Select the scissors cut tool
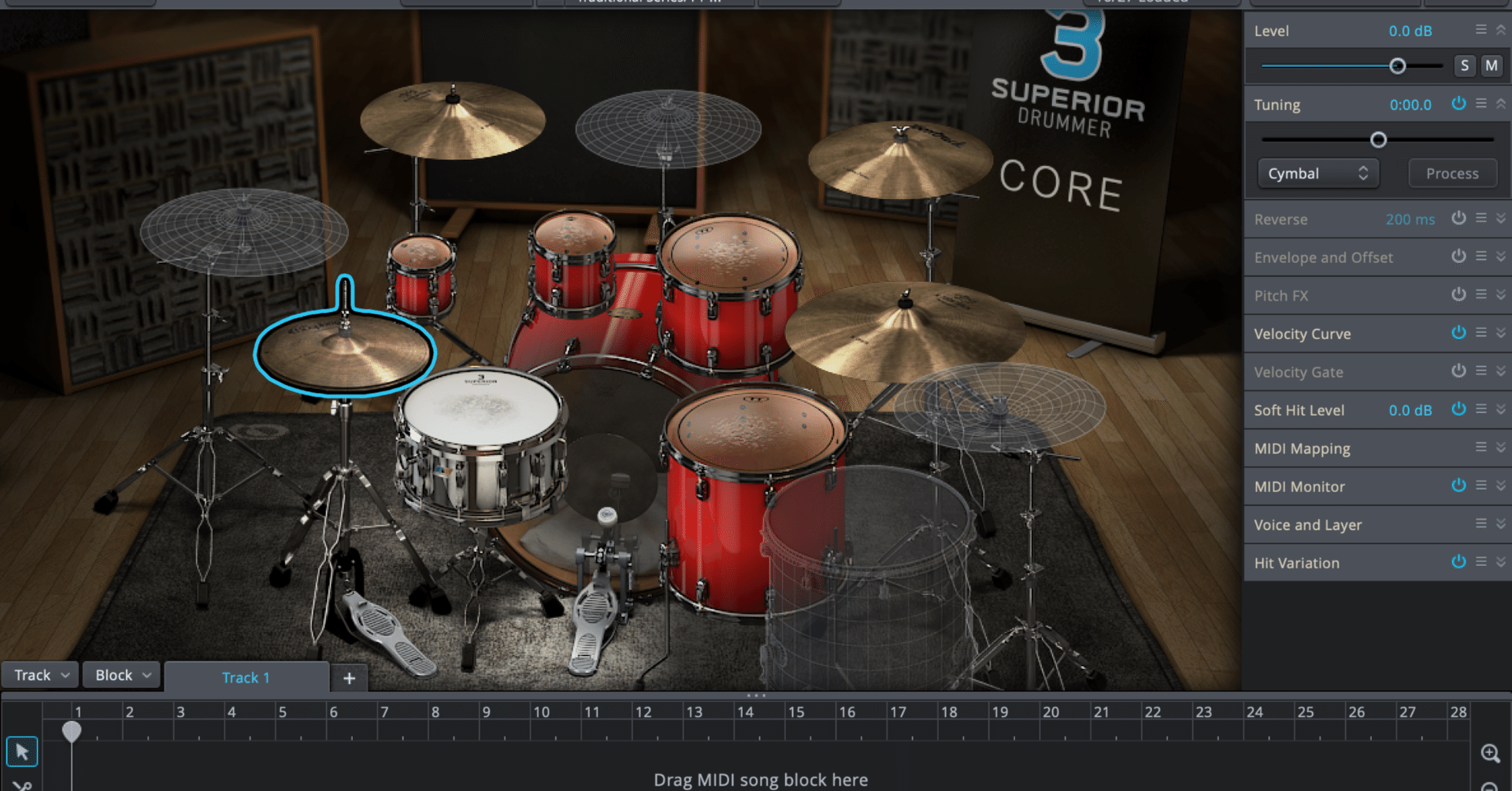The width and height of the screenshot is (1512, 791). coord(22,787)
